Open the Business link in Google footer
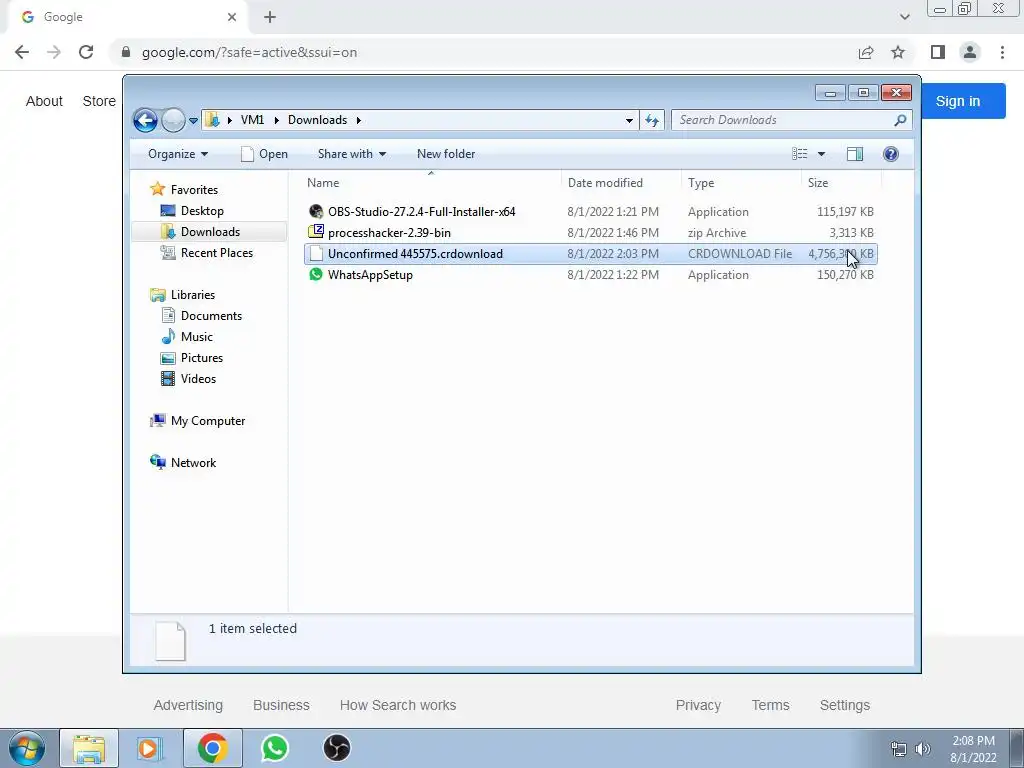This screenshot has height=768, width=1024. coord(281,705)
